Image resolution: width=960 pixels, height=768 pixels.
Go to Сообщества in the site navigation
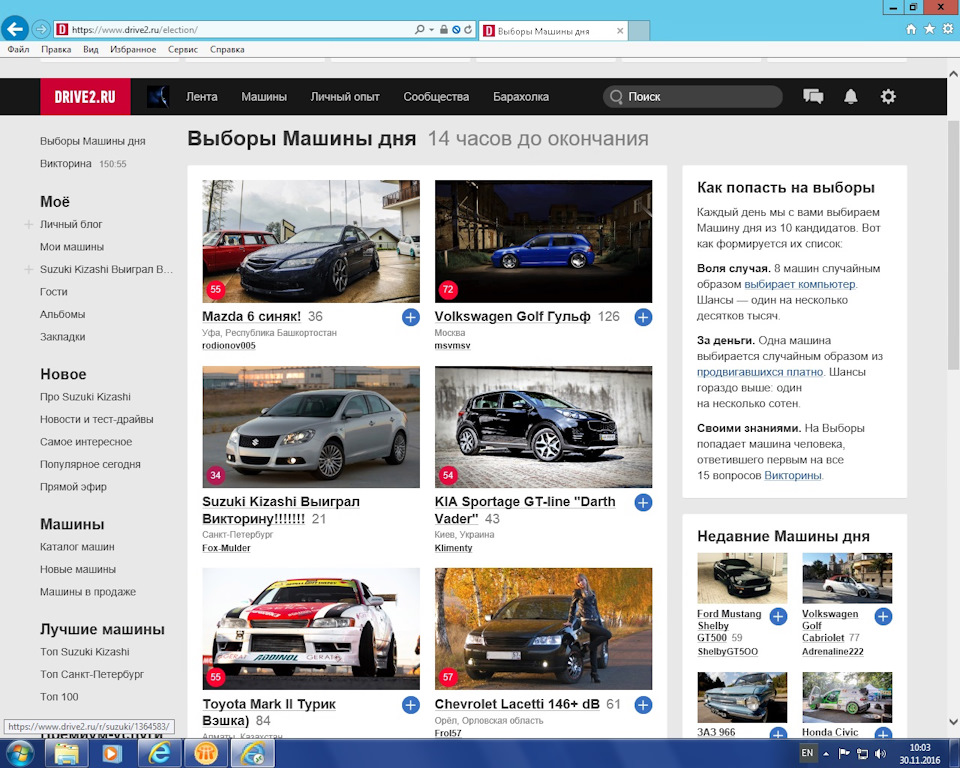point(437,97)
